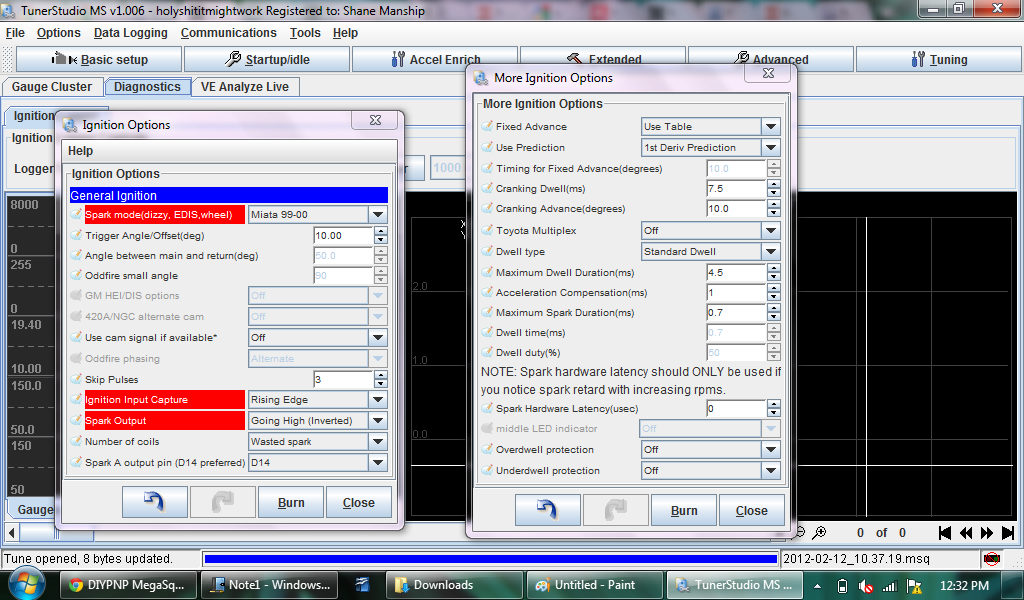Click the help icon beside Overdwell protection

pyautogui.click(x=487, y=449)
